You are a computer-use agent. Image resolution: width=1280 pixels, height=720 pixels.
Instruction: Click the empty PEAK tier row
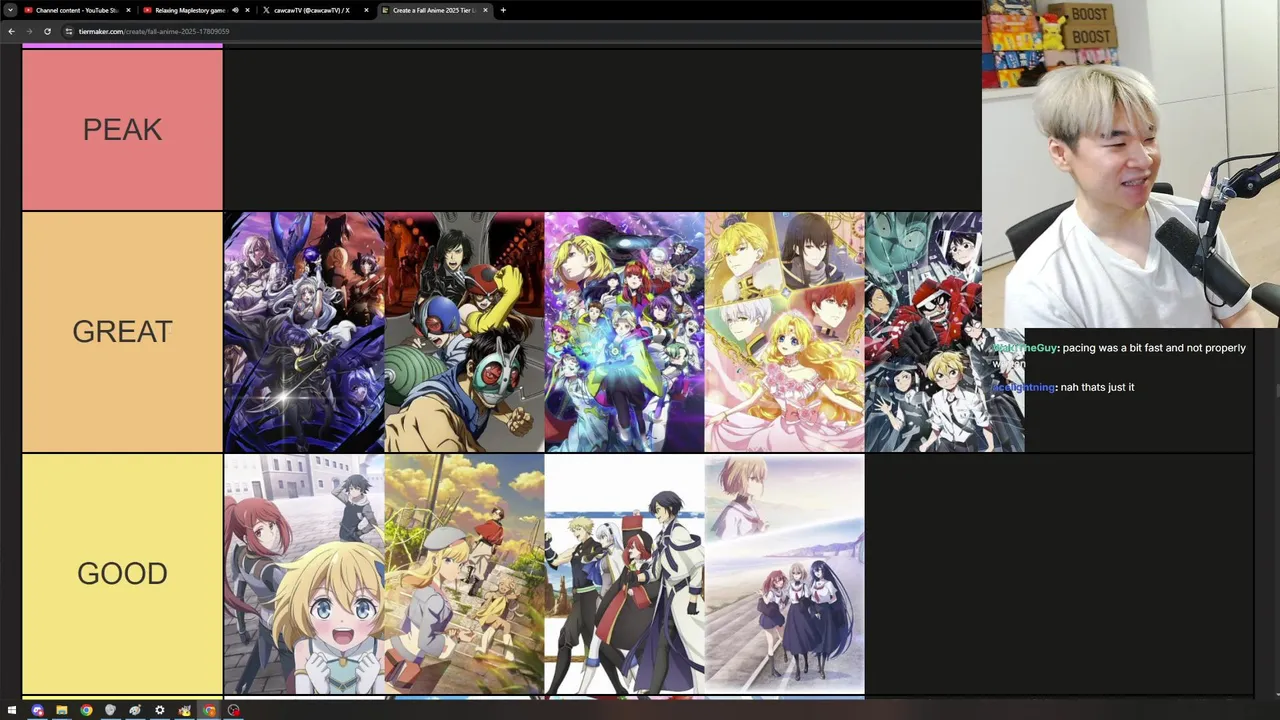603,129
